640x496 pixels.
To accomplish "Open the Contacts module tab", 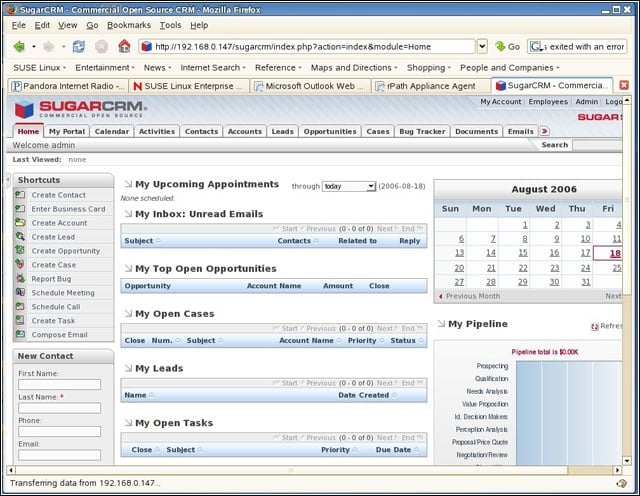I will tap(201, 131).
